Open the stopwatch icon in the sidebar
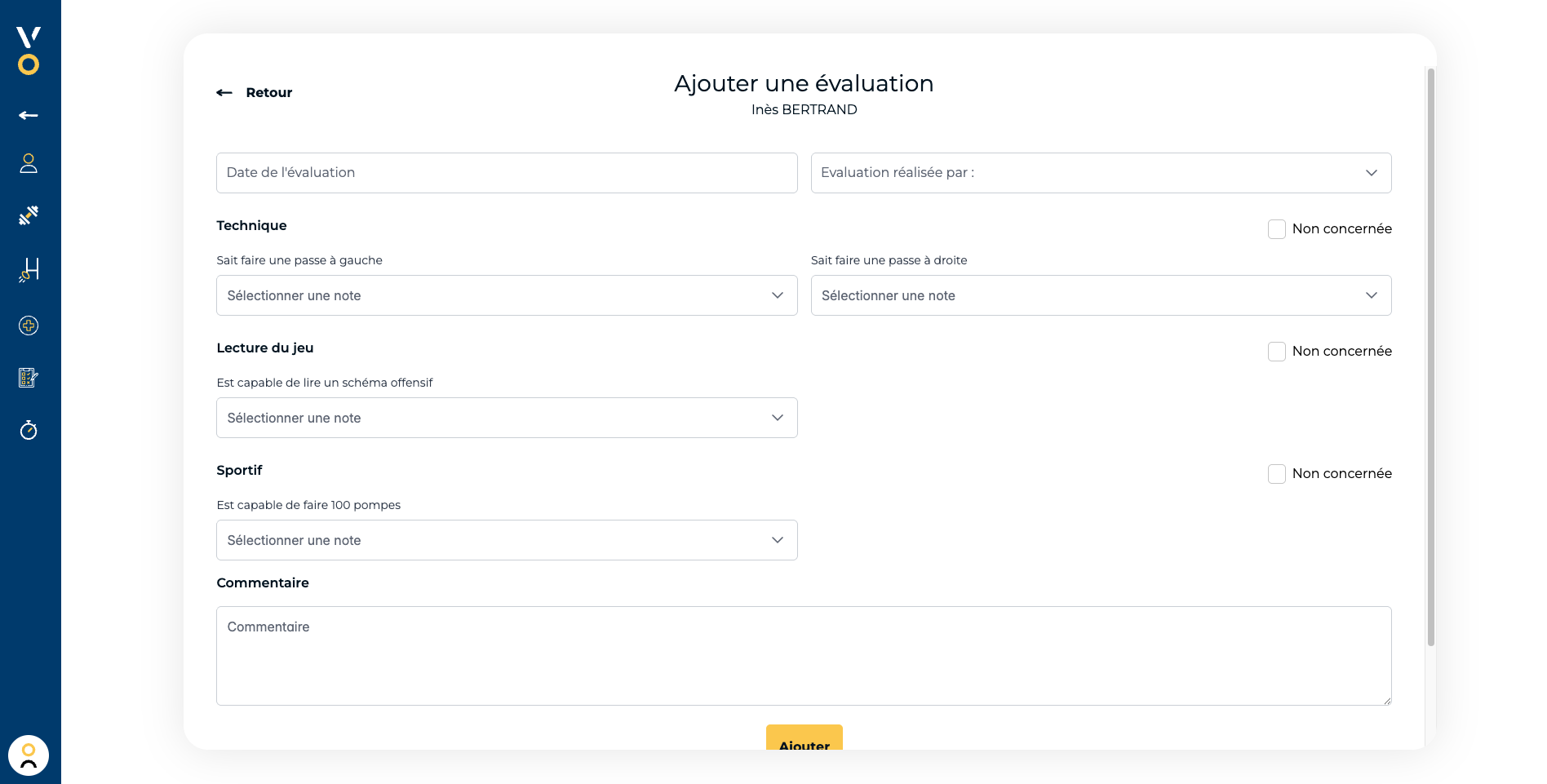This screenshot has width=1547, height=784. click(29, 430)
